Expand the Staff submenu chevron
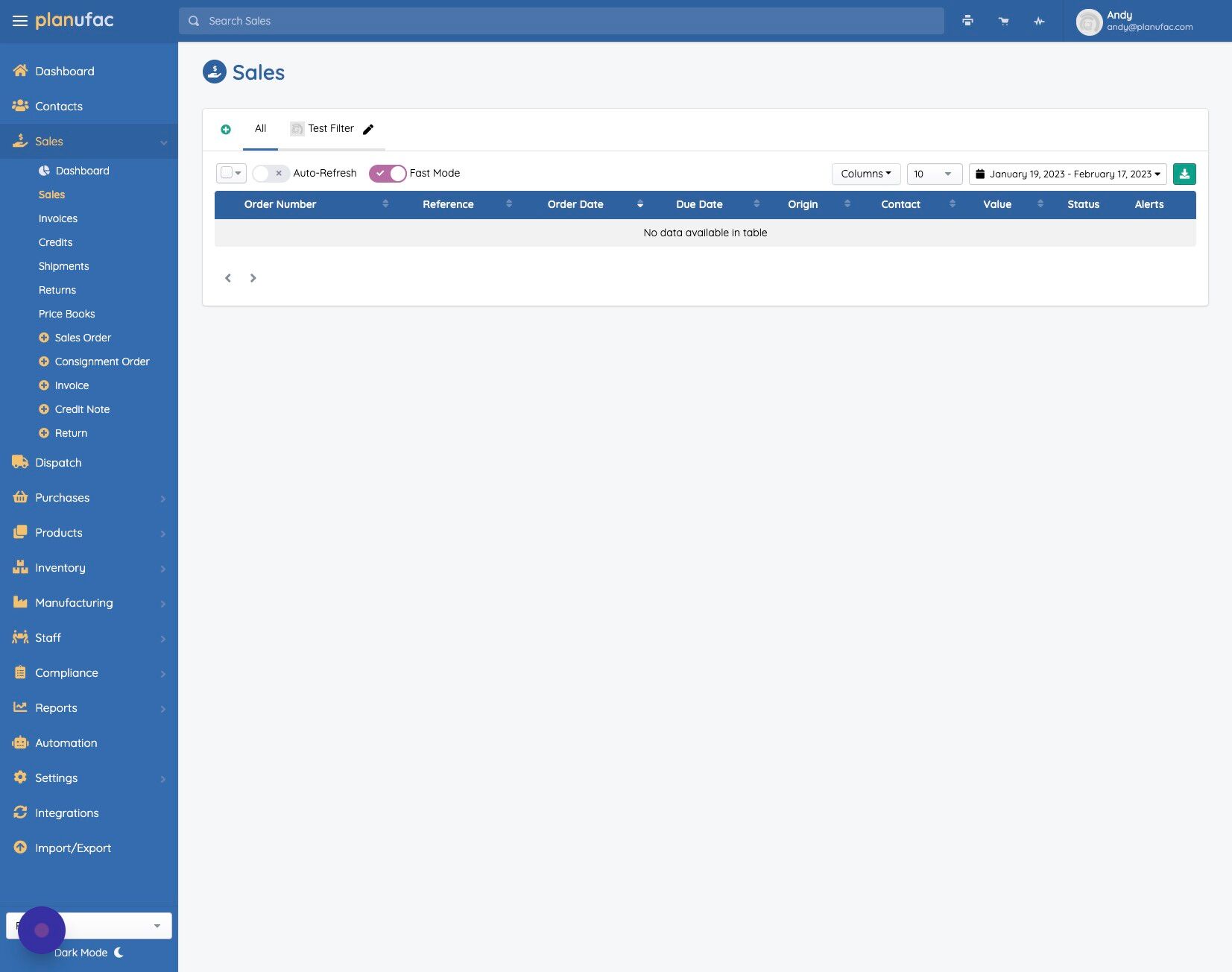Screen dimensions: 1232x972 (x=163, y=639)
